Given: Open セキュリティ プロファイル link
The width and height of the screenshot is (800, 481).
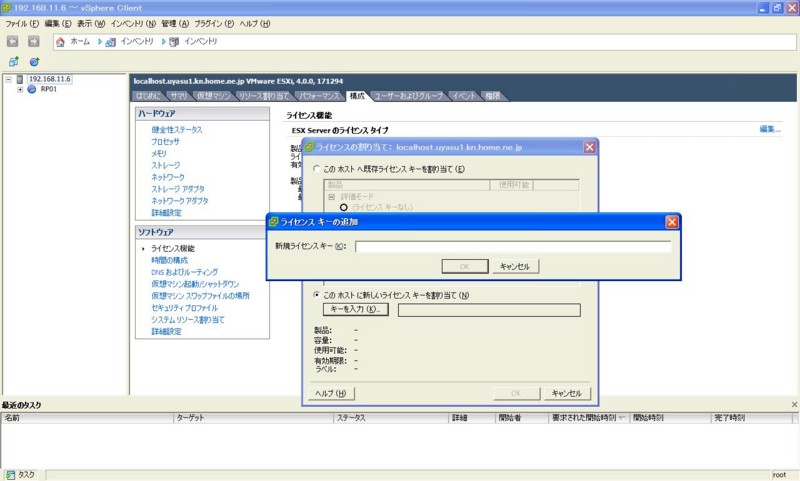Looking at the screenshot, I should pyautogui.click(x=184, y=308).
